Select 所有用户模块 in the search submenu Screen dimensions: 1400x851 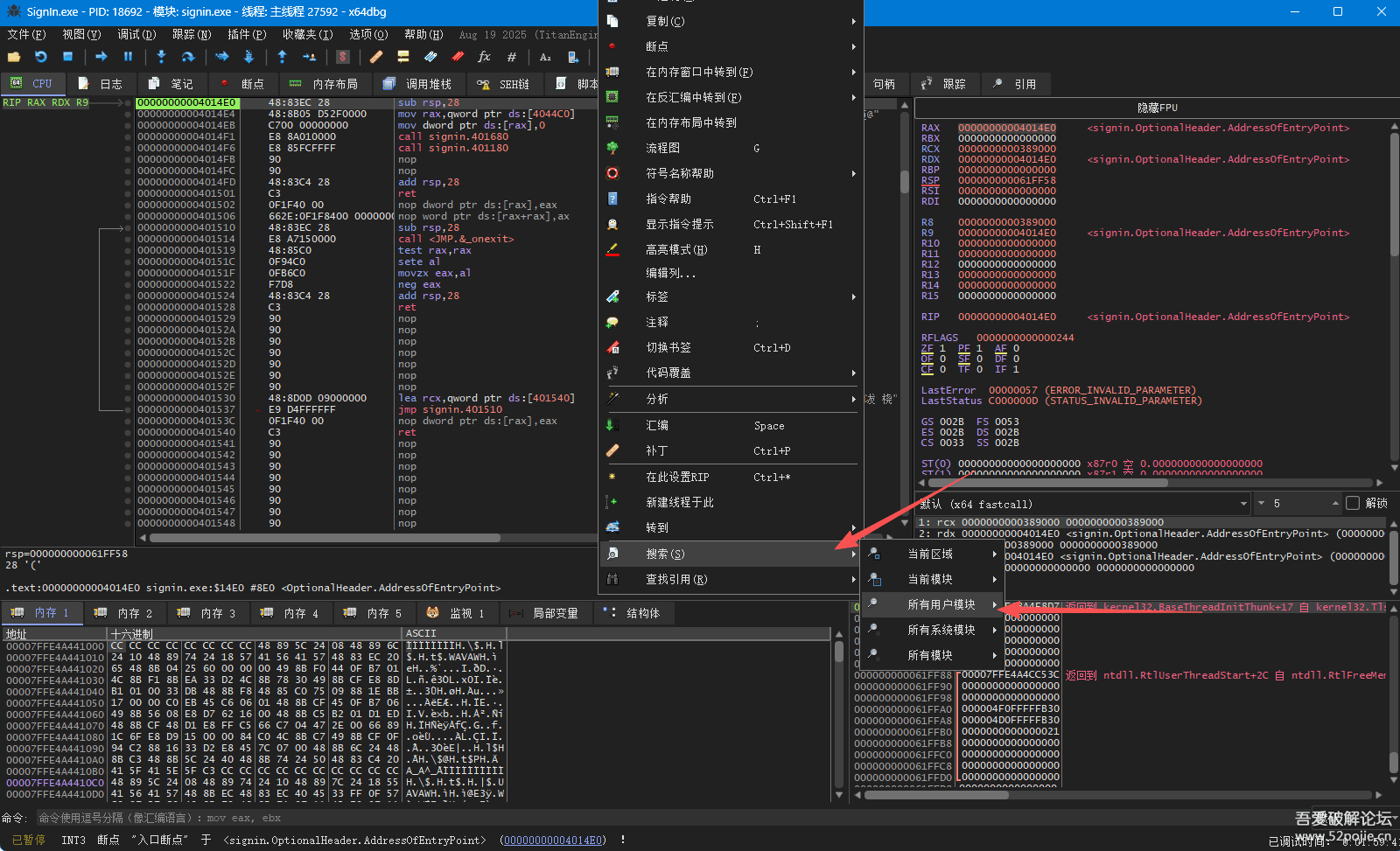(x=941, y=604)
